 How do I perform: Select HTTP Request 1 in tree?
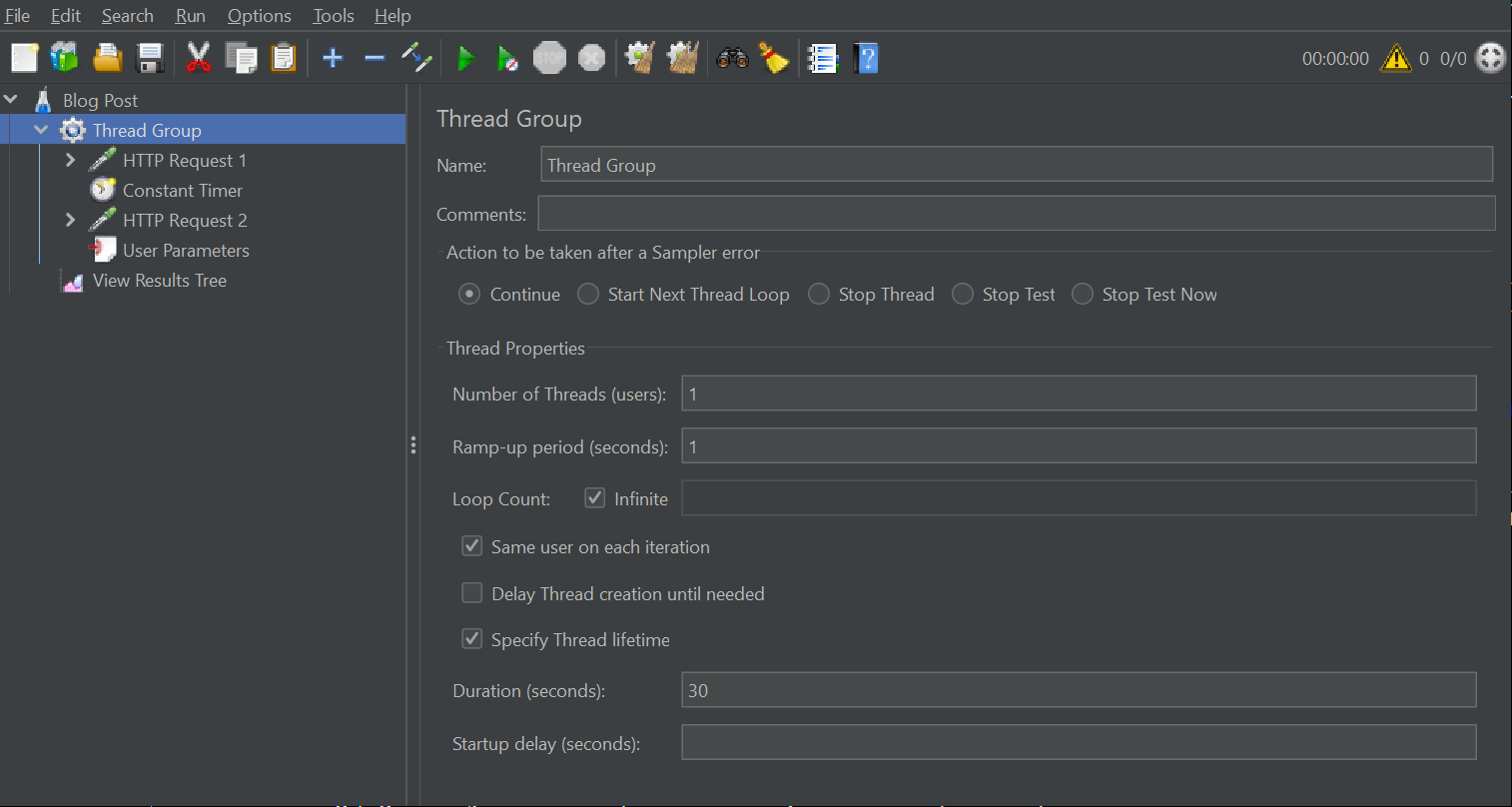tap(184, 161)
